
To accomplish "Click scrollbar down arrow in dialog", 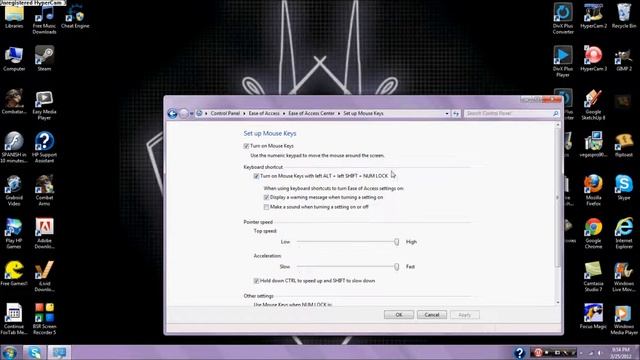I will point(558,302).
